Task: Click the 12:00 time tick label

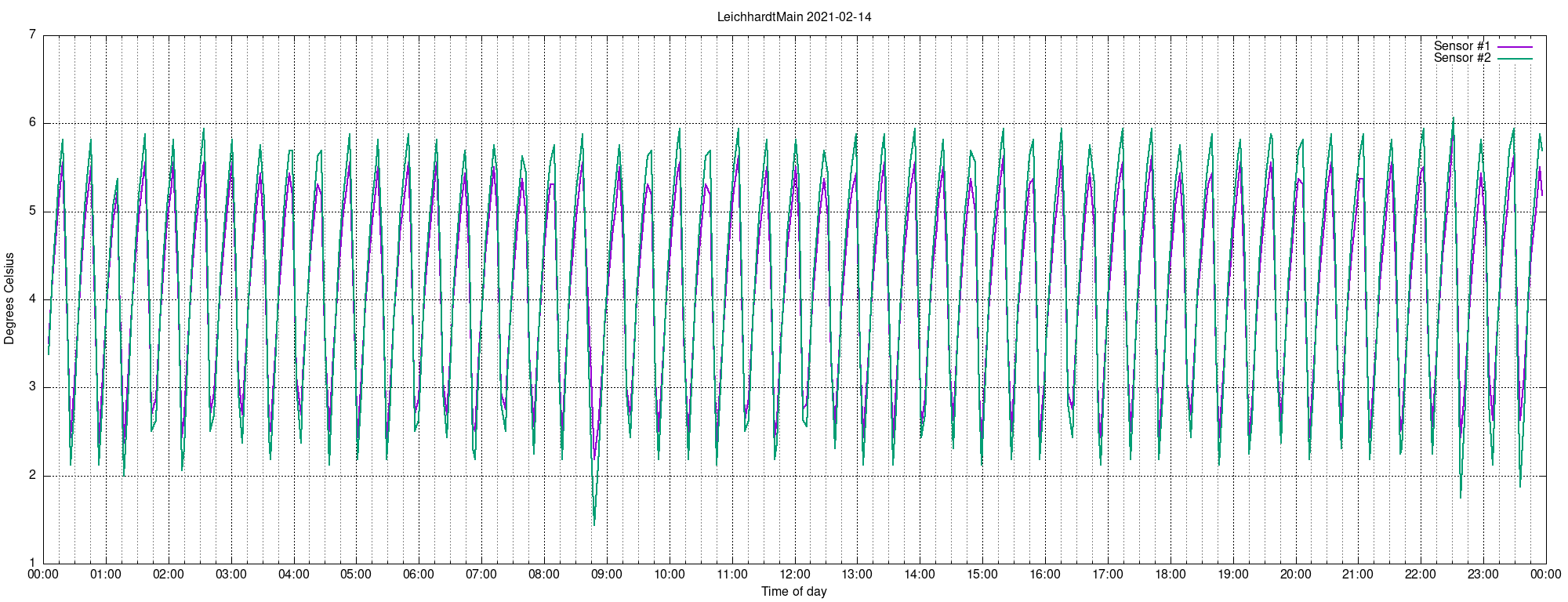Action: (794, 574)
